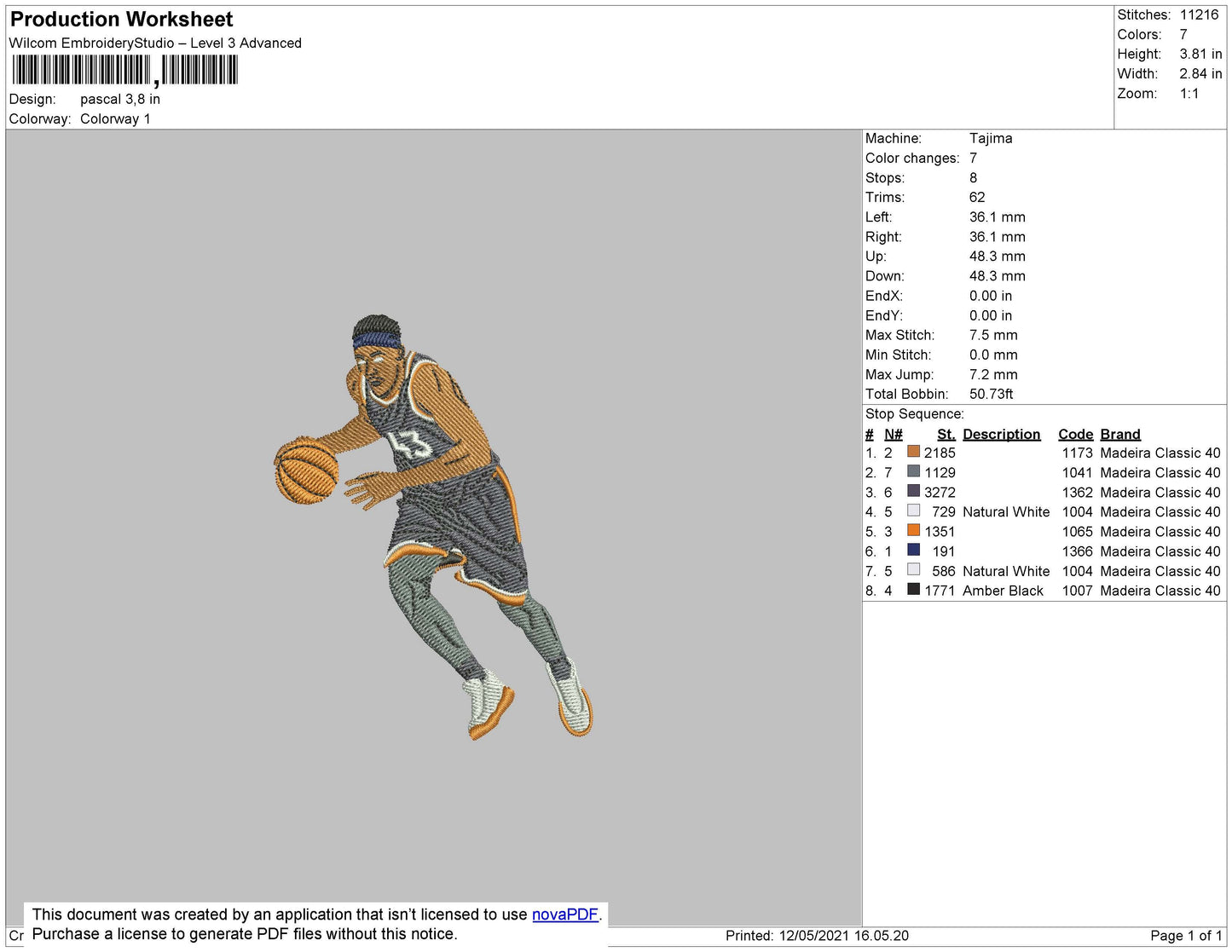
Task: Select the 'Colorway 1' value
Action: (115, 118)
